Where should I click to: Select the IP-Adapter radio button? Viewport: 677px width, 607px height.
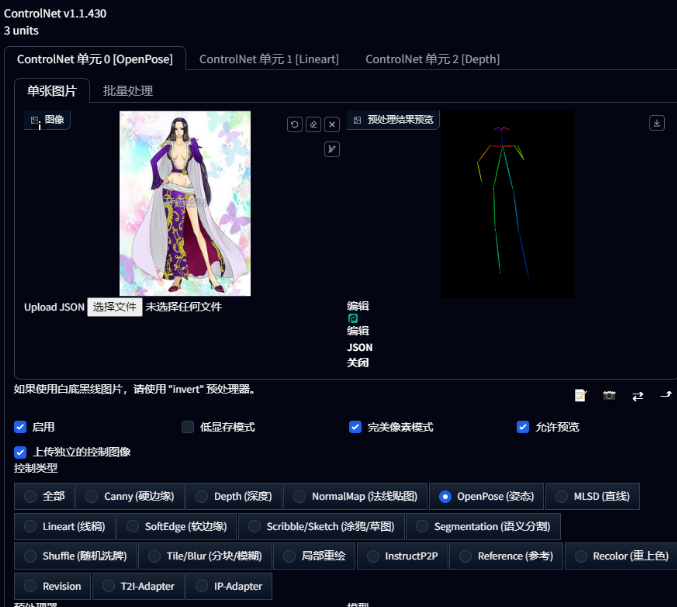[x=229, y=586]
